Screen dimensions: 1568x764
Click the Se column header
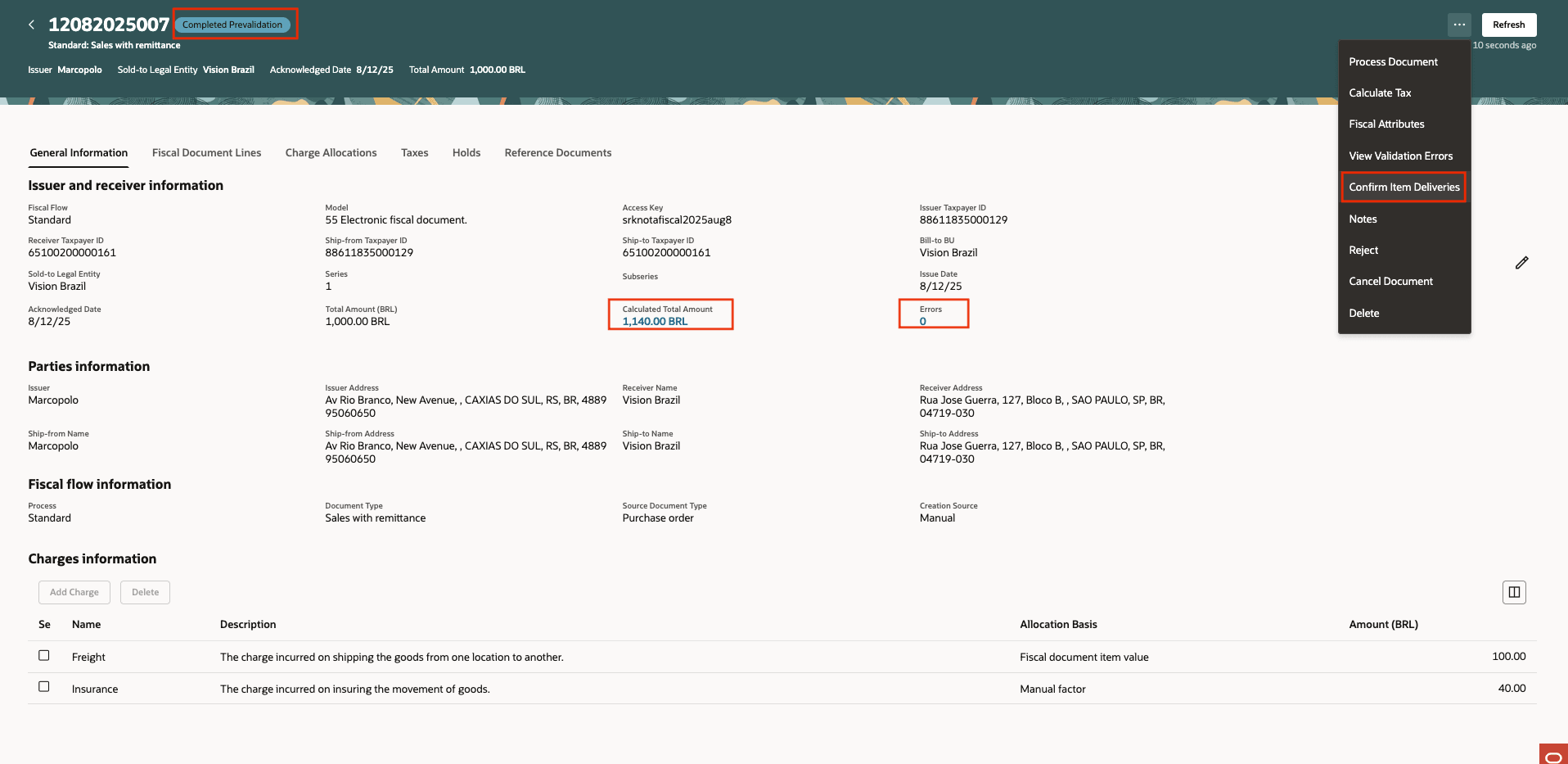(x=44, y=625)
